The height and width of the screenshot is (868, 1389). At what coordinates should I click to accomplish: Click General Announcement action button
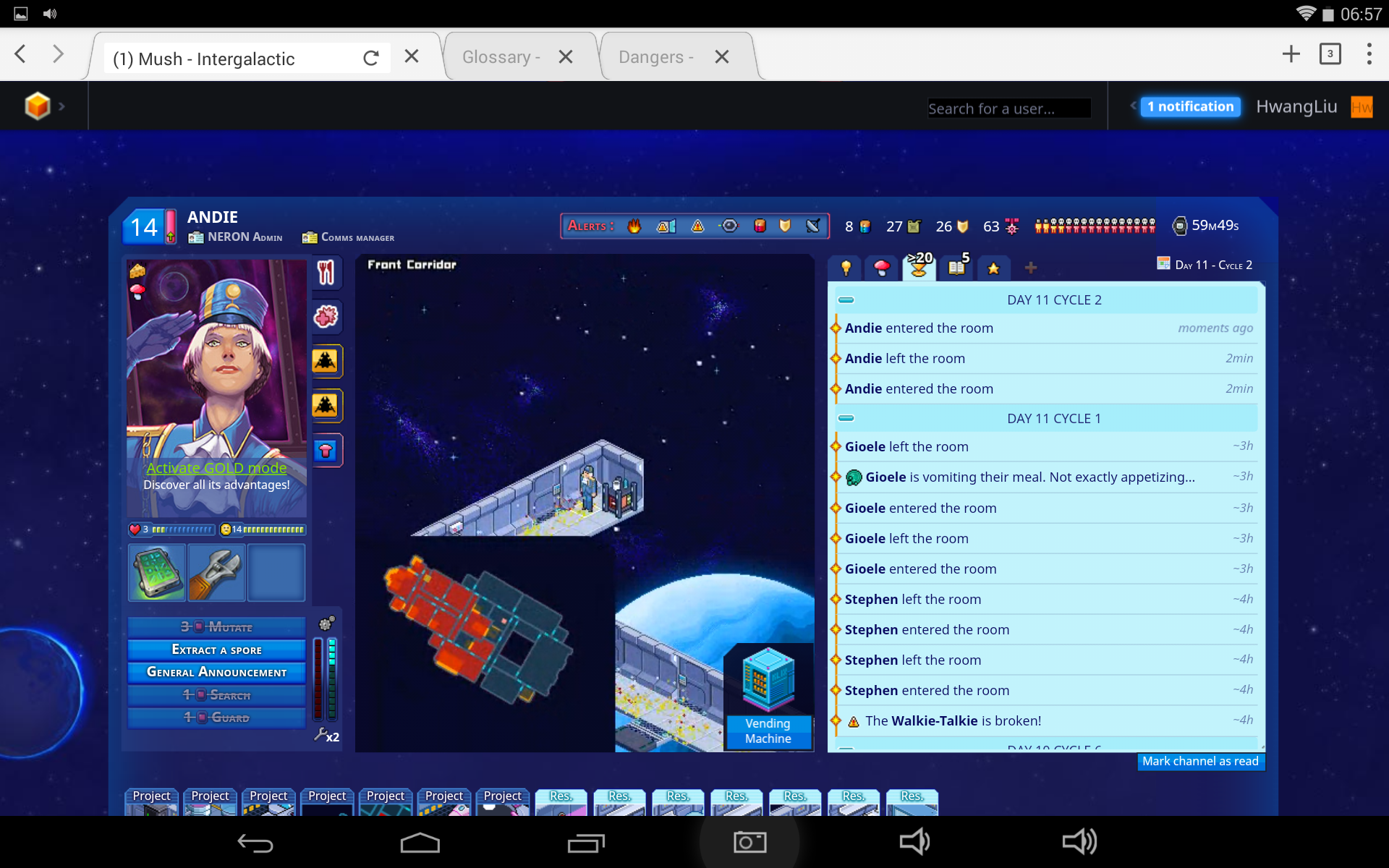click(216, 672)
